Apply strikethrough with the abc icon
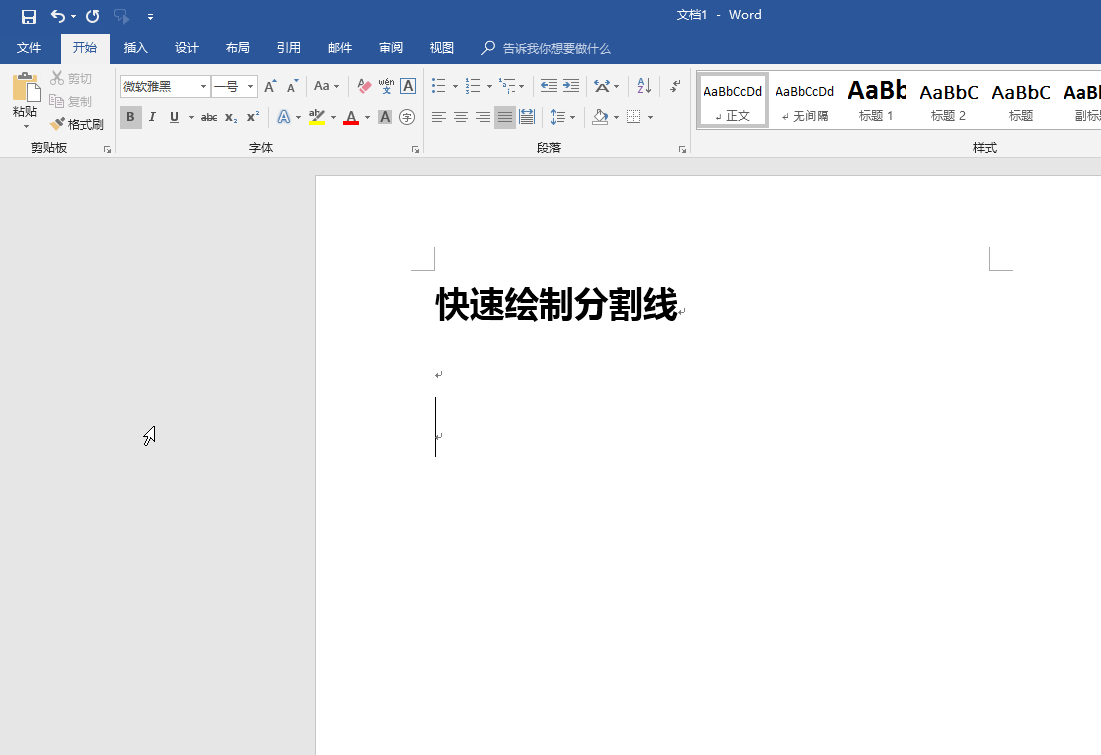Image resolution: width=1101 pixels, height=755 pixels. [x=209, y=118]
